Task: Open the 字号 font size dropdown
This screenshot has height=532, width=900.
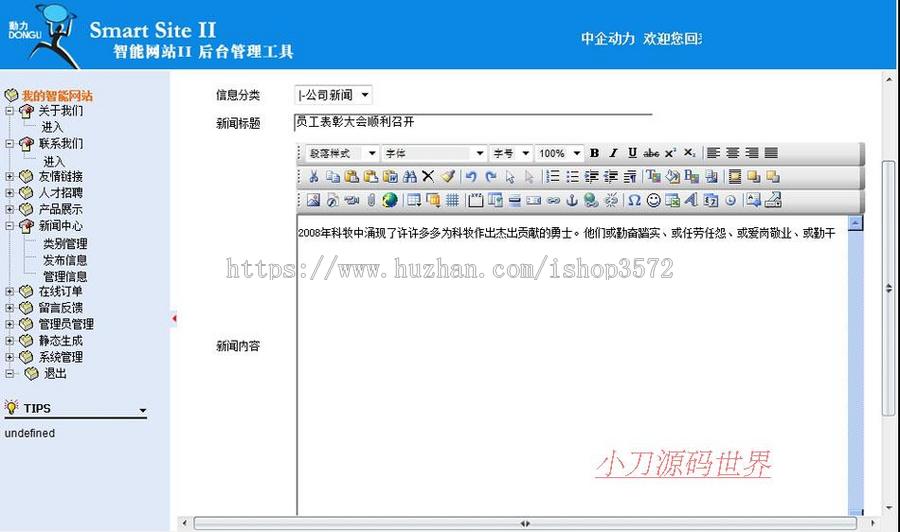Action: tap(511, 153)
